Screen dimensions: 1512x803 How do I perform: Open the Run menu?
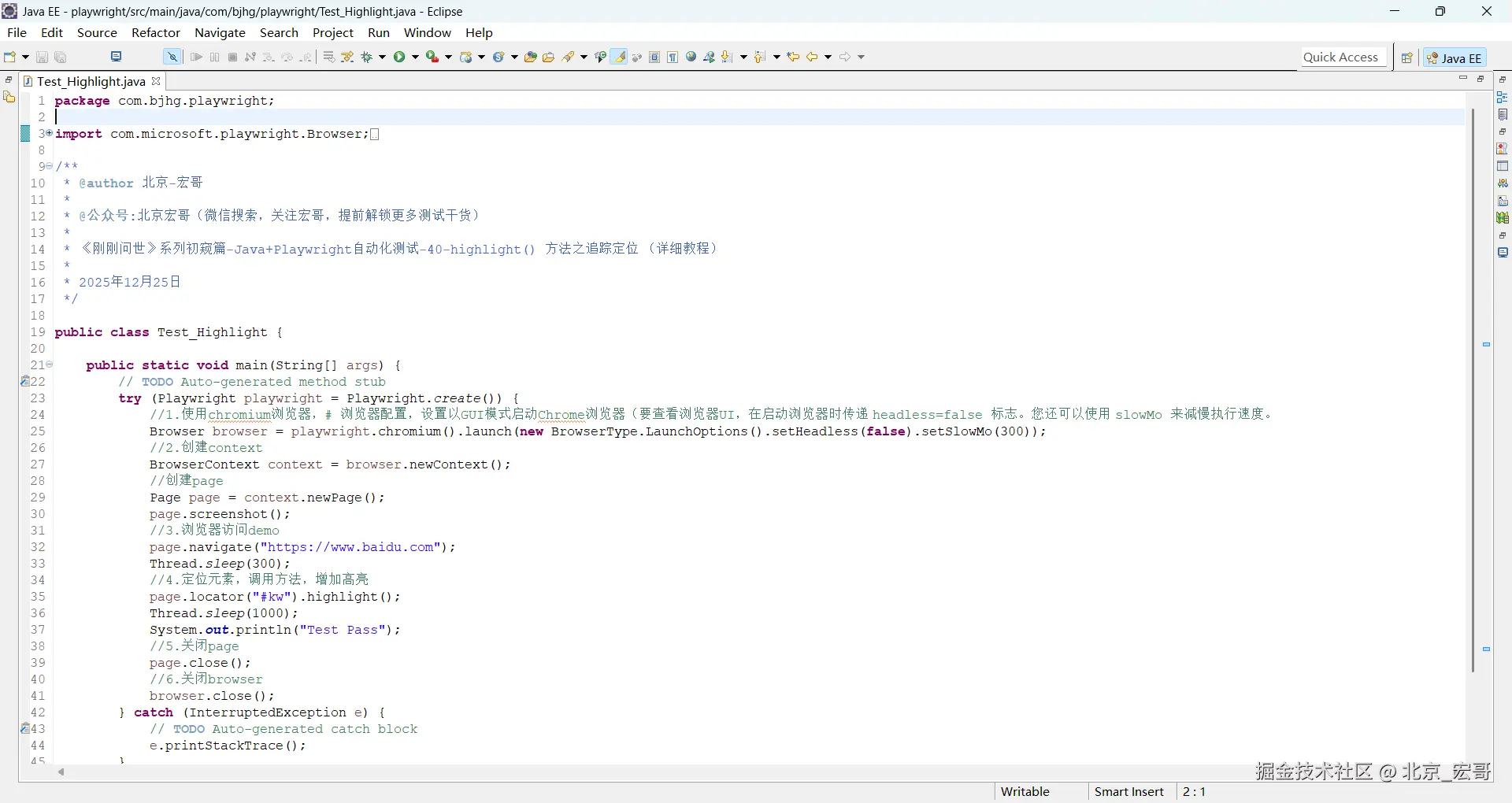point(379,32)
